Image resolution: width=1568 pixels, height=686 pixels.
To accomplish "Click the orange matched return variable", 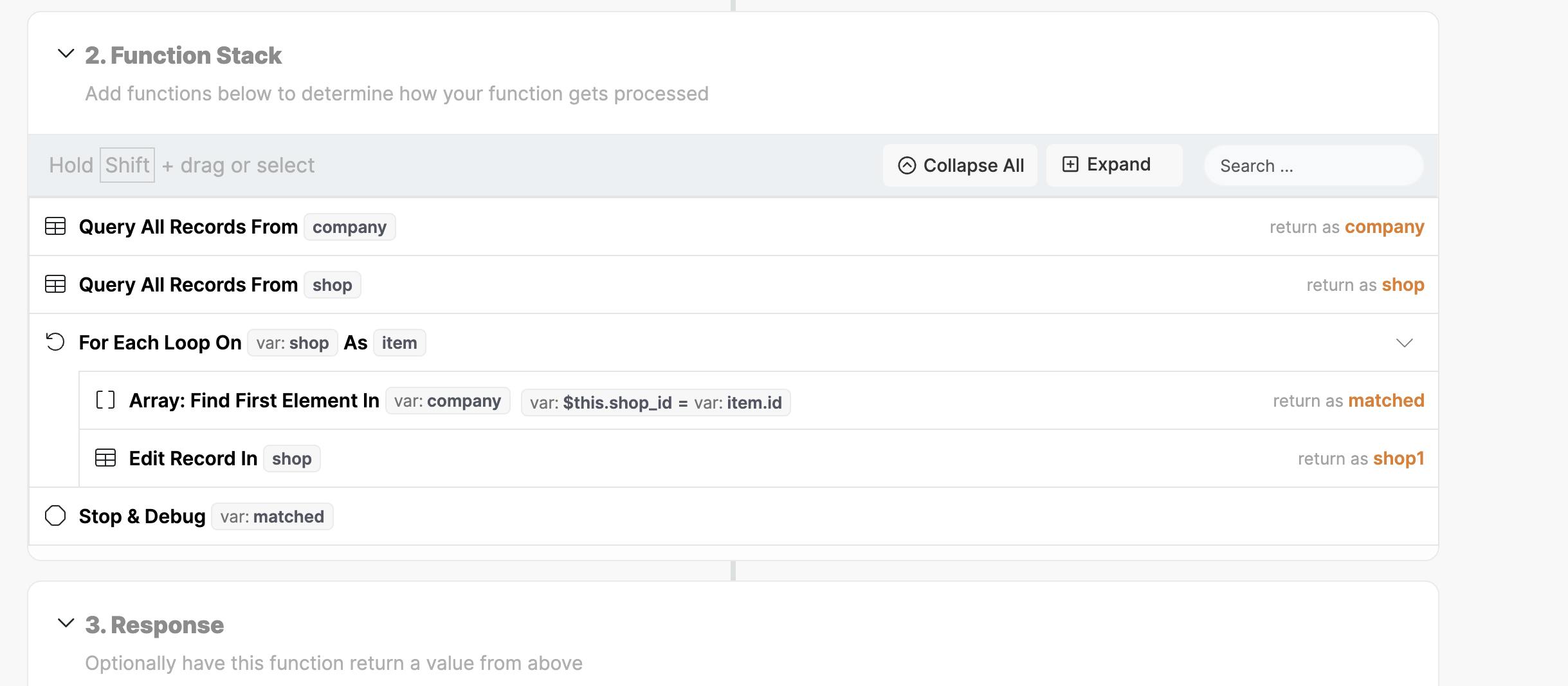I will [x=1386, y=400].
